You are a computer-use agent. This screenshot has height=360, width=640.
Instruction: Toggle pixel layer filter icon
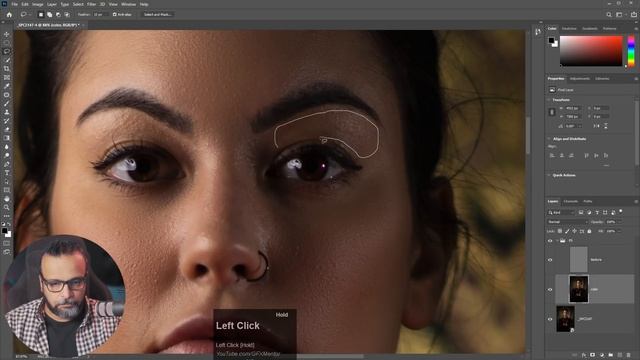point(581,212)
